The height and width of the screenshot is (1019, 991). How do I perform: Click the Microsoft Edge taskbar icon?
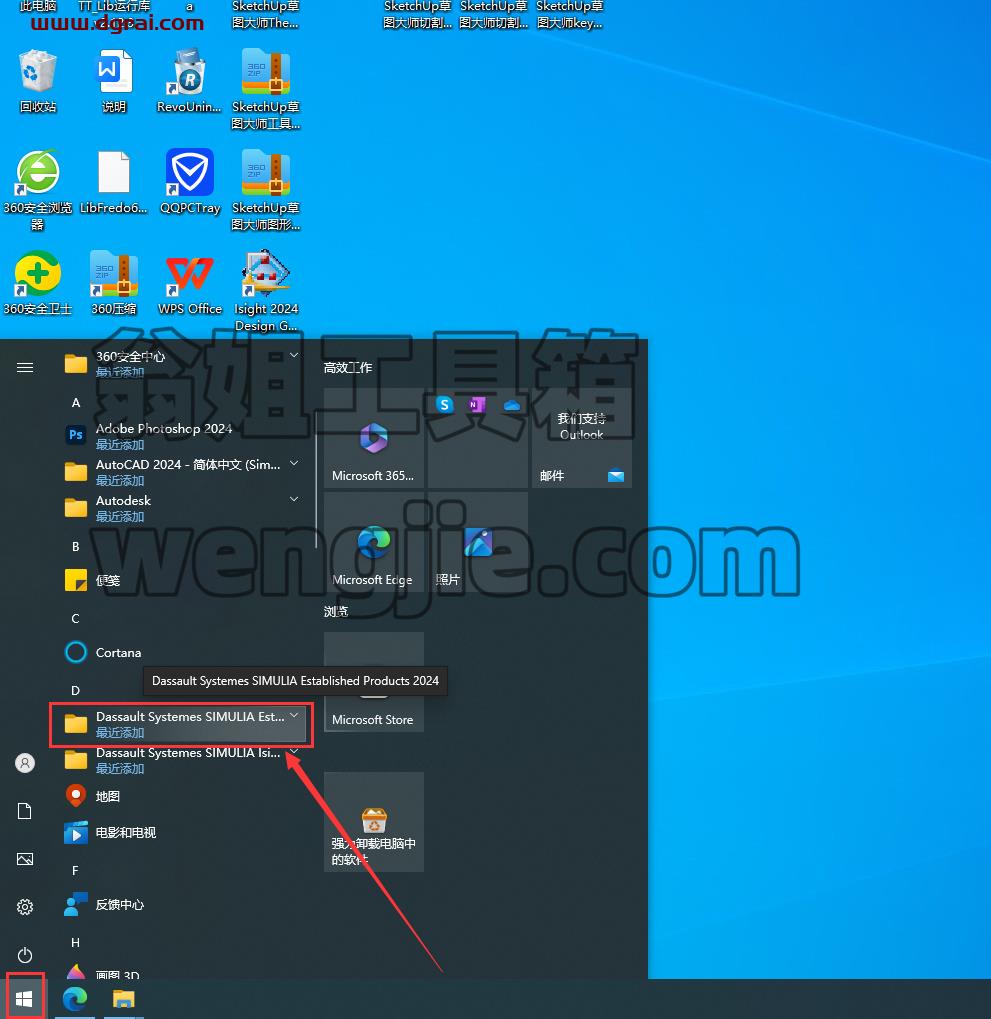click(75, 999)
